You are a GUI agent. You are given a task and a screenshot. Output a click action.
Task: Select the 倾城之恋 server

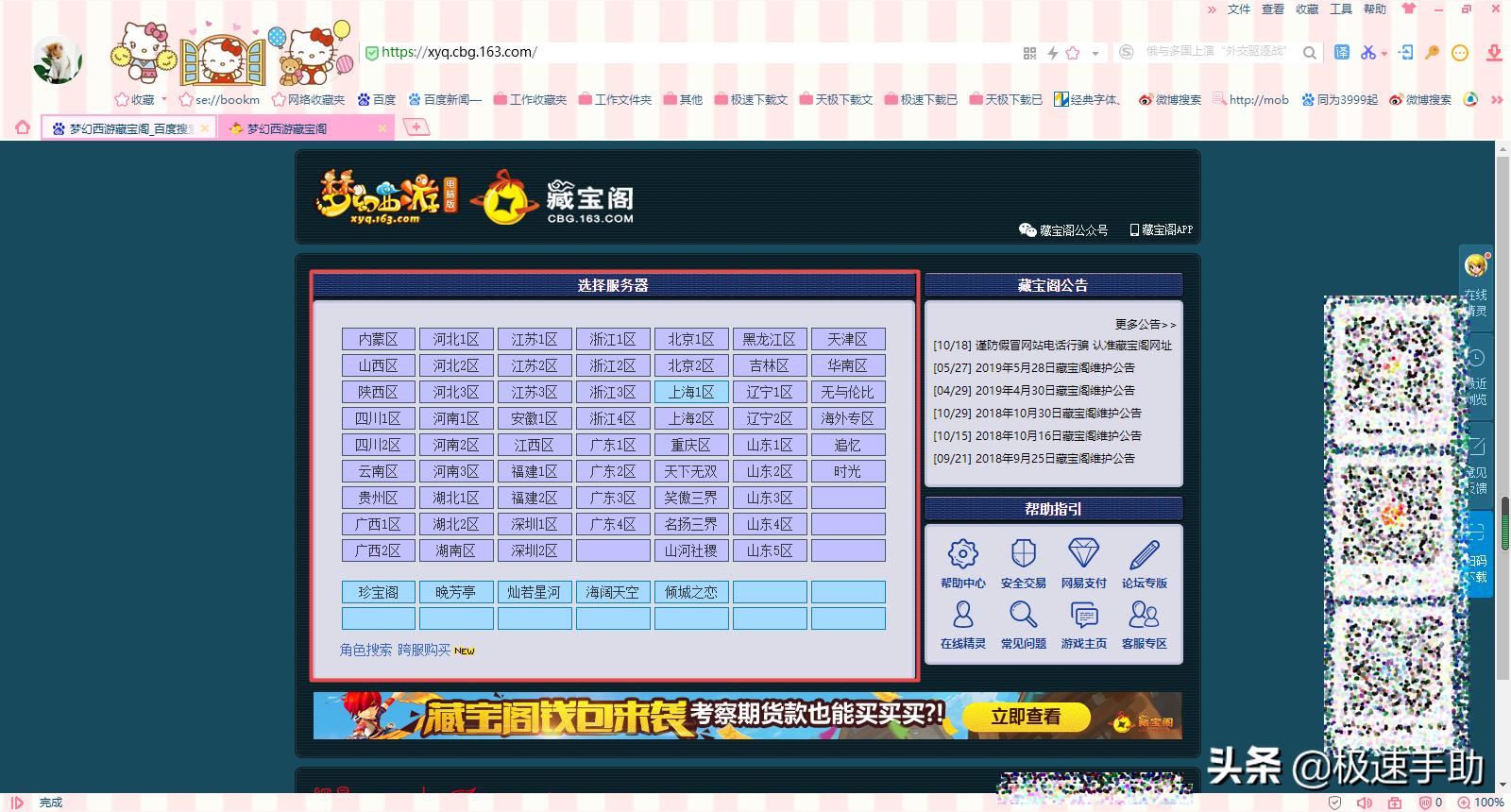coord(691,592)
